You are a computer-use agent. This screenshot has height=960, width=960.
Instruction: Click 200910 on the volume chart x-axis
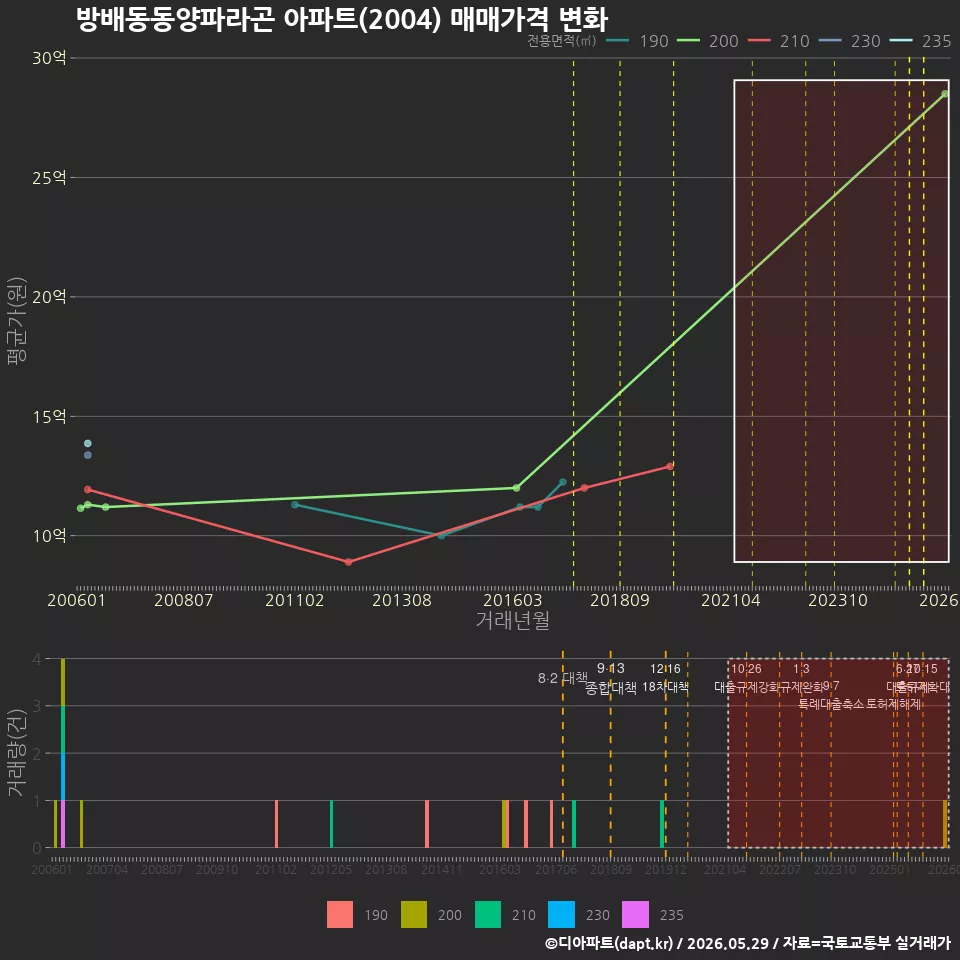(x=217, y=869)
